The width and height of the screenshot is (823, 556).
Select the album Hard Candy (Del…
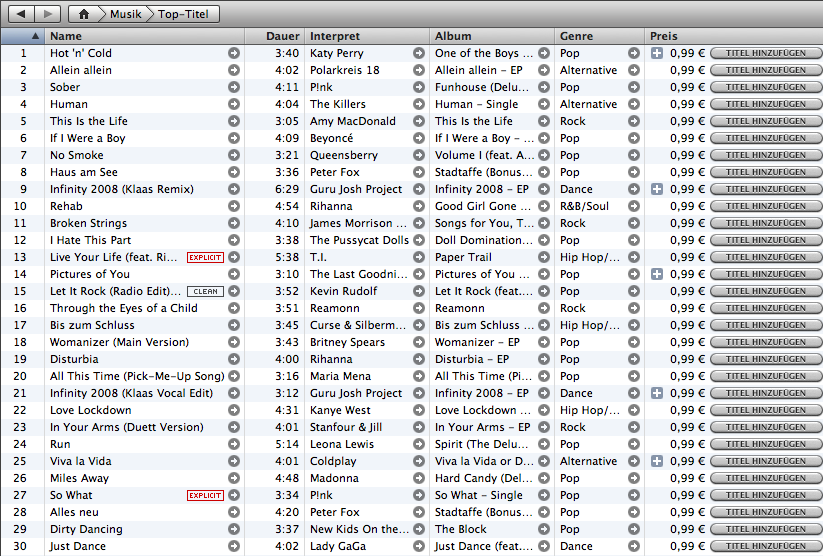pos(483,478)
